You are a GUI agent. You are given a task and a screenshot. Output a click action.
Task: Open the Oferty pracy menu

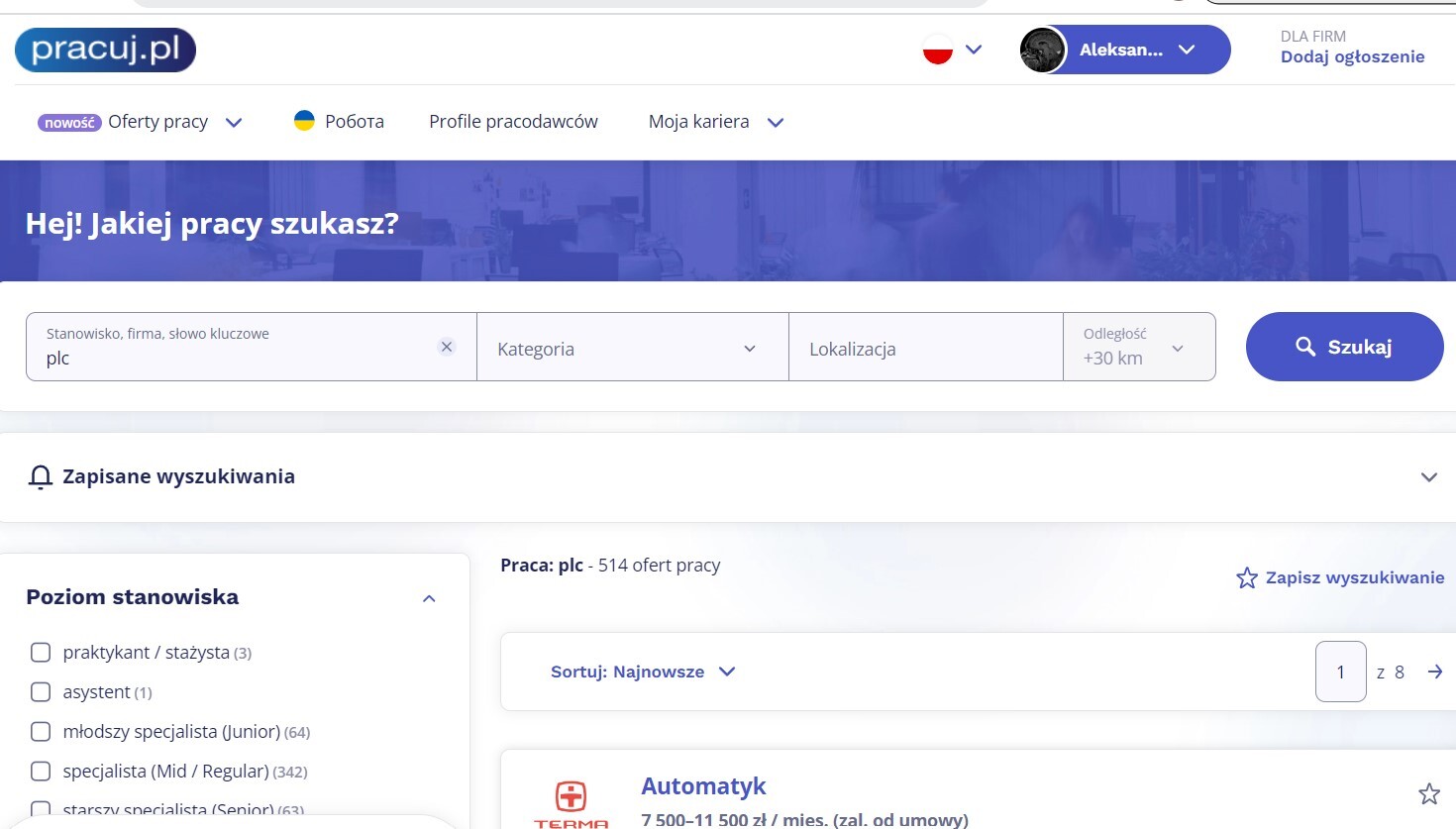point(157,122)
